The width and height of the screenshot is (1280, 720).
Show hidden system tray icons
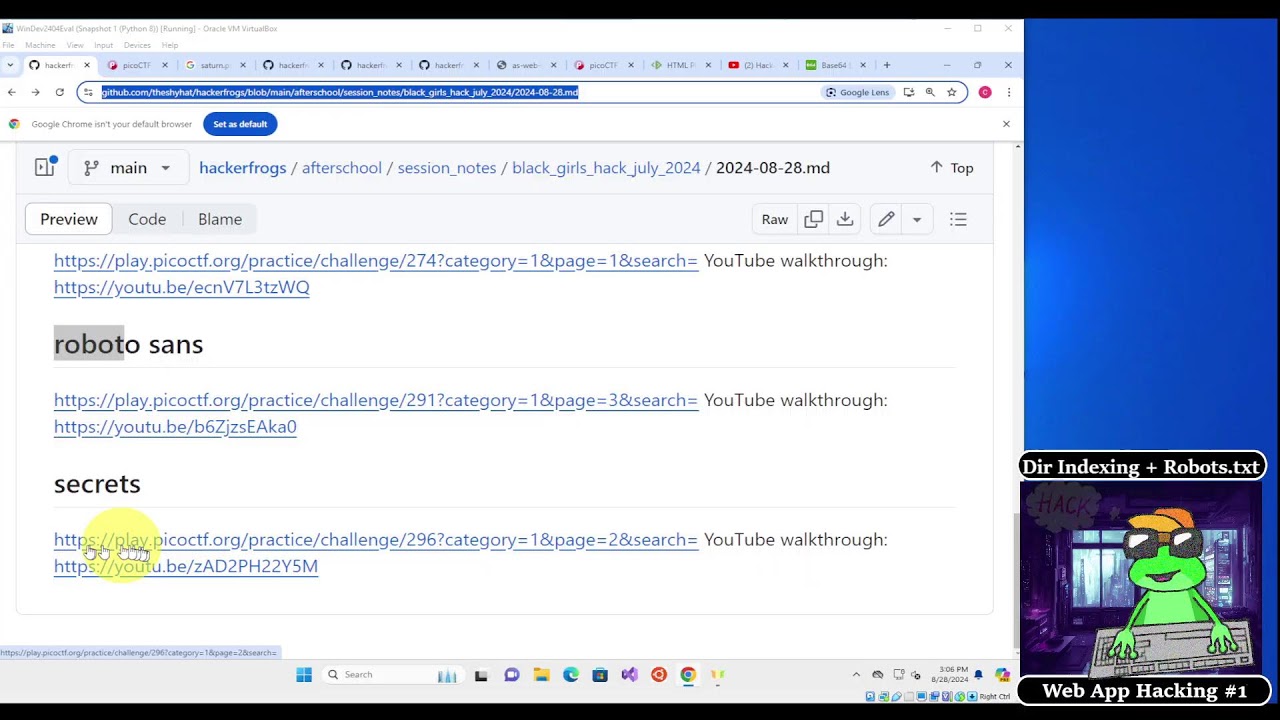pos(856,675)
